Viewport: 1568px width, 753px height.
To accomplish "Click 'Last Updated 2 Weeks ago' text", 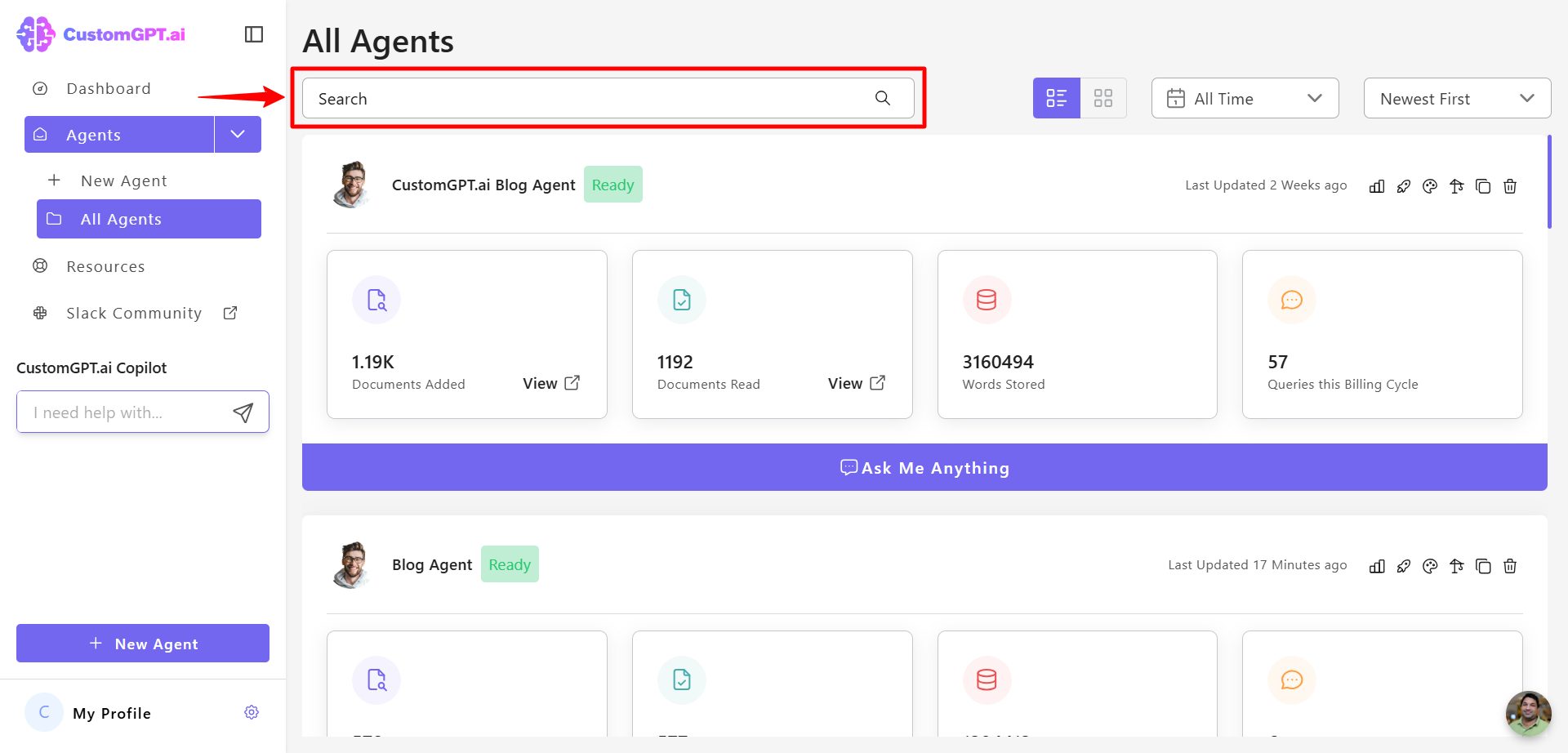I will coord(1266,185).
